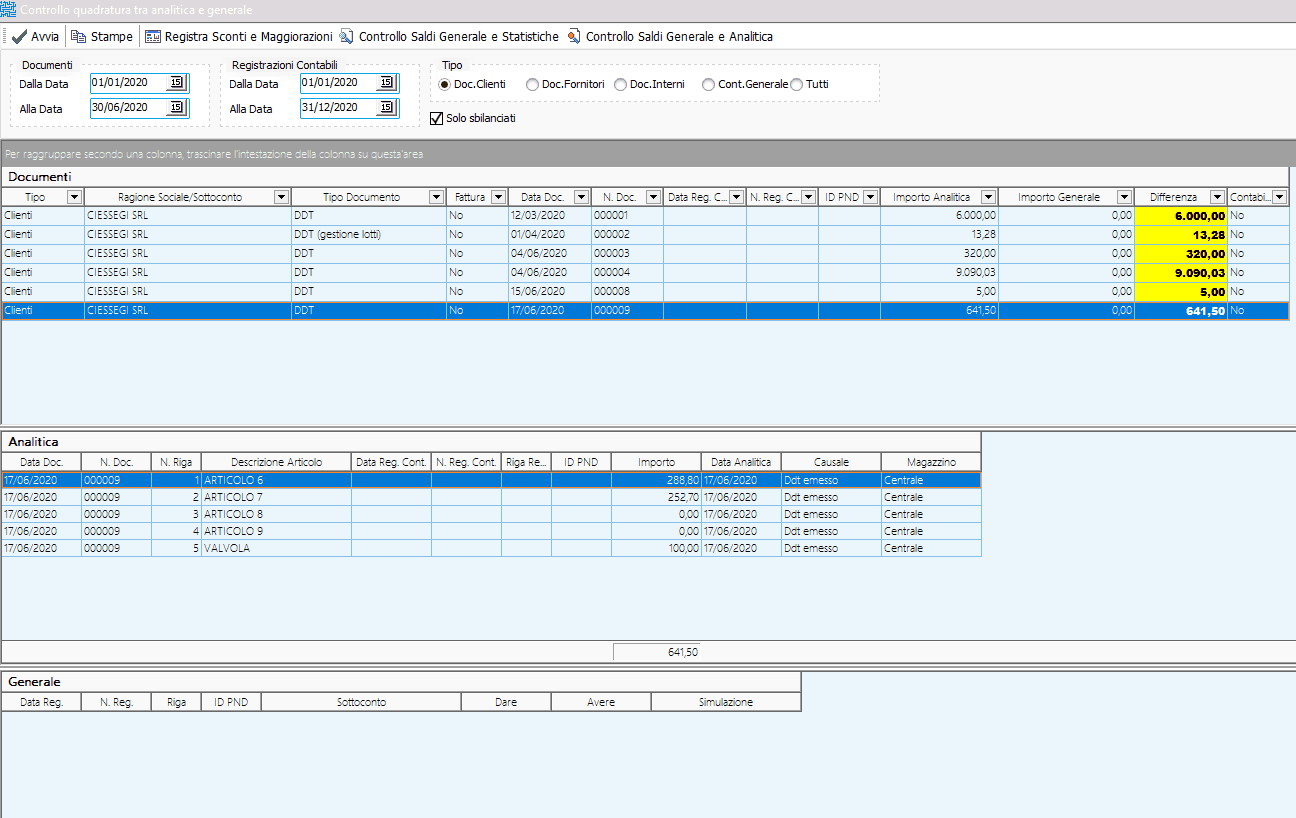Click Controllo Saldi Generale e Statistiche icon
The width and height of the screenshot is (1296, 818).
(x=346, y=36)
